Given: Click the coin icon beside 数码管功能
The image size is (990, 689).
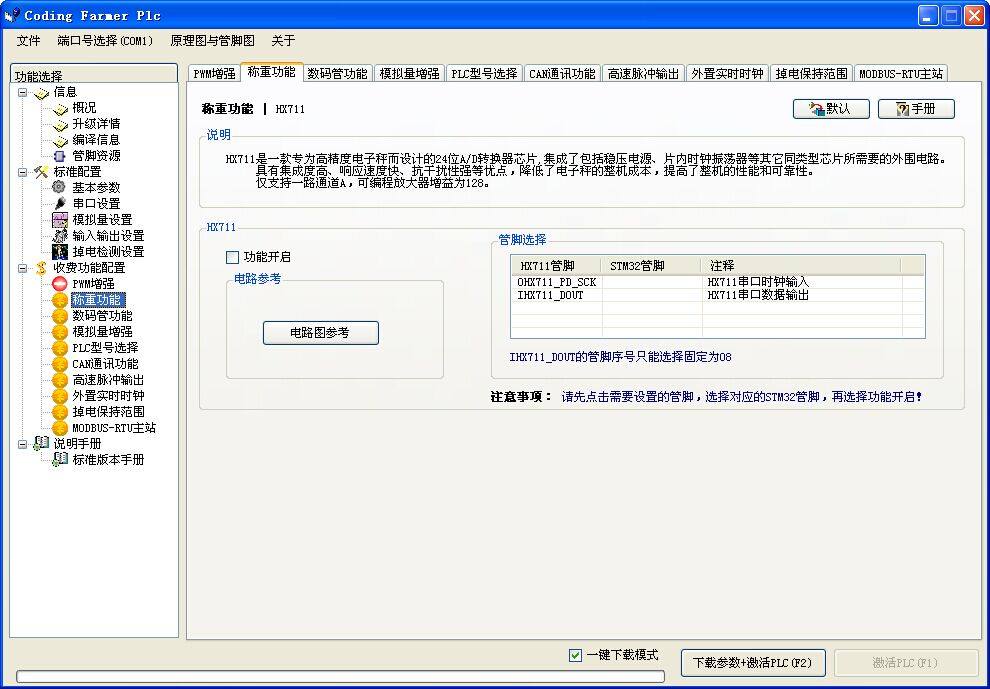Looking at the screenshot, I should pyautogui.click(x=60, y=316).
